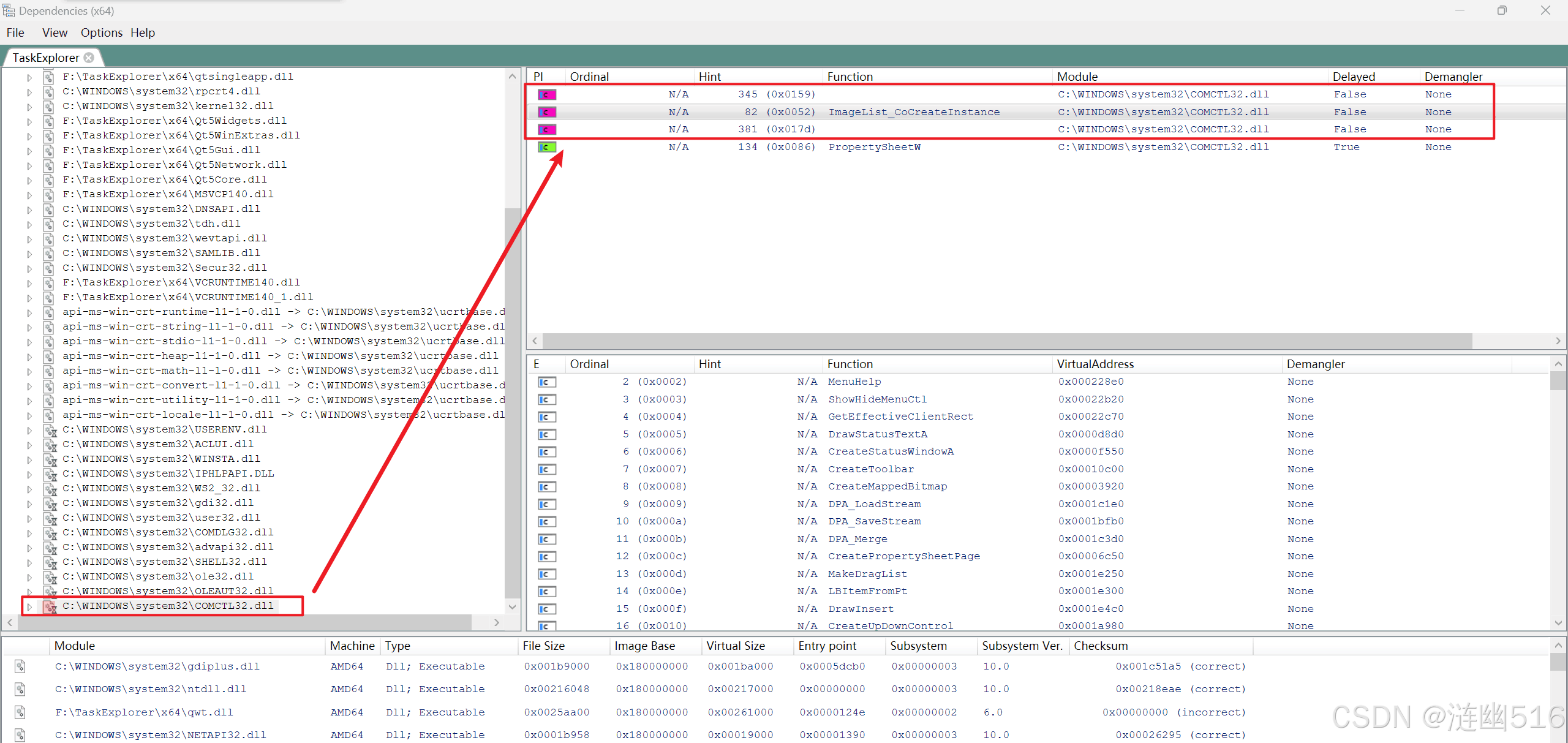This screenshot has width=1568, height=743.
Task: Open the View menu
Action: tap(55, 32)
